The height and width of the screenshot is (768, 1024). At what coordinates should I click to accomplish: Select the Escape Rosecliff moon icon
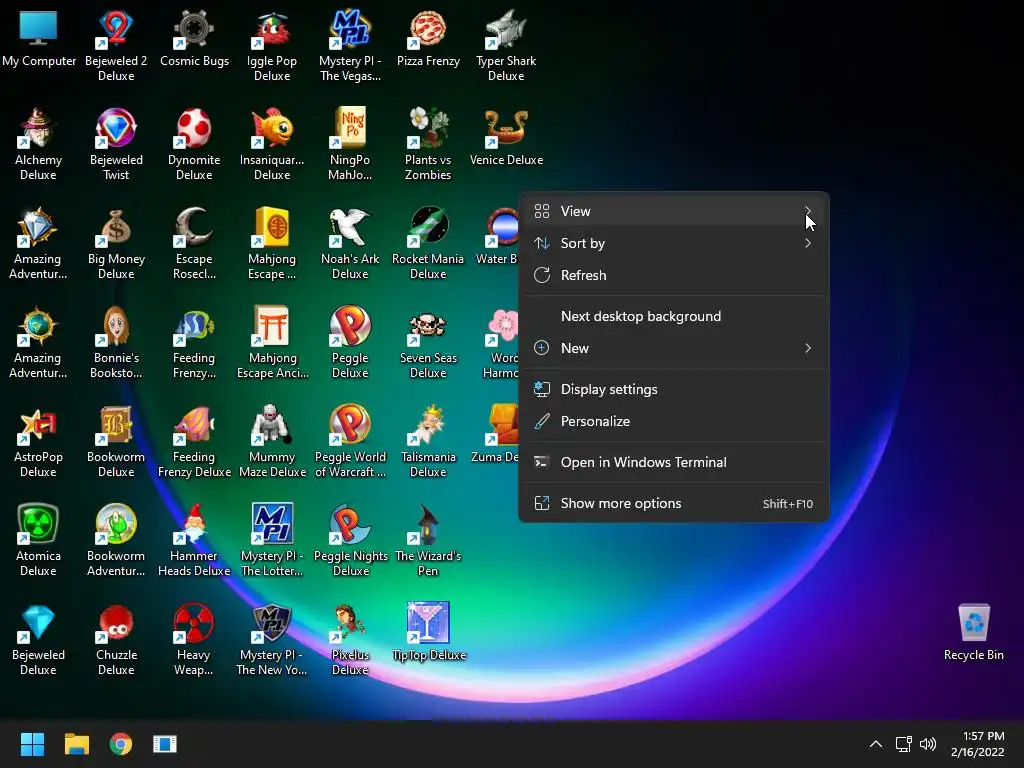(x=195, y=227)
